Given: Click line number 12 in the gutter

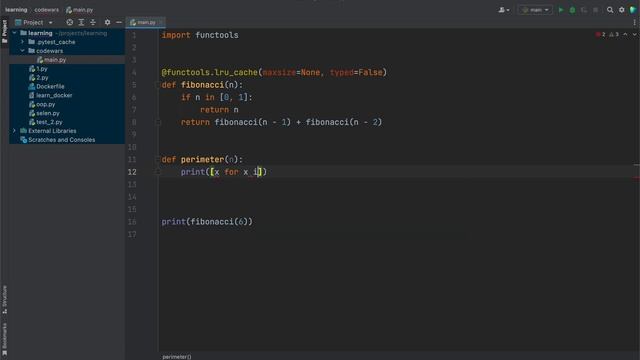Looking at the screenshot, I should (132, 172).
